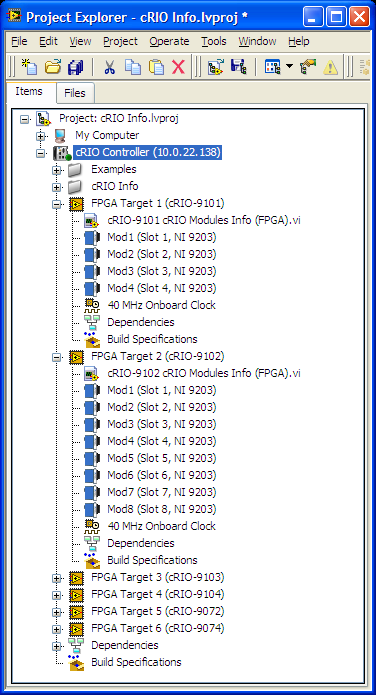This screenshot has width=376, height=695.
Task: Select 'Mod6 (Slot 6, NI 9203)'
Action: coord(162,475)
